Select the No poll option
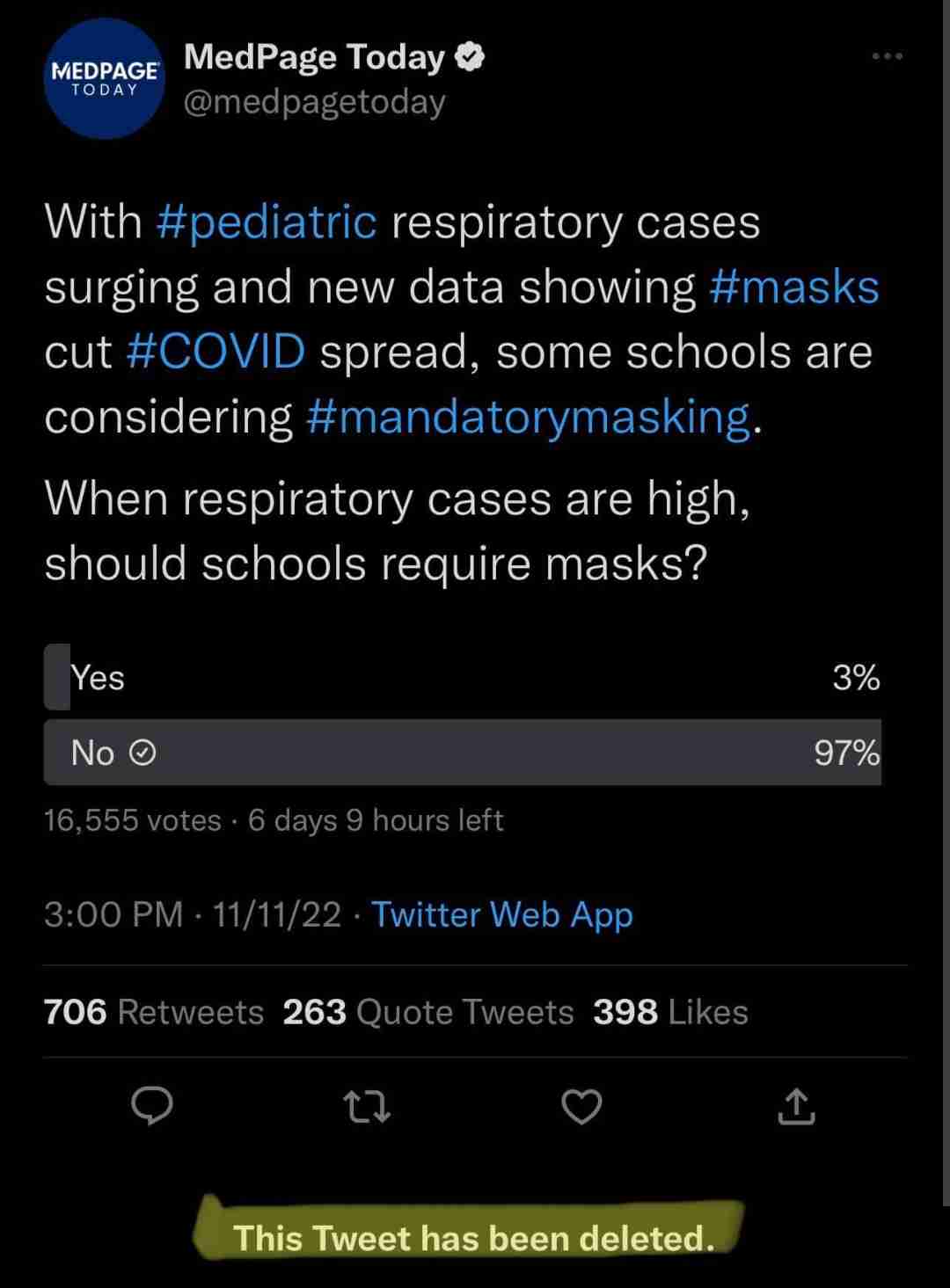Image resolution: width=950 pixels, height=1288 pixels. (462, 753)
